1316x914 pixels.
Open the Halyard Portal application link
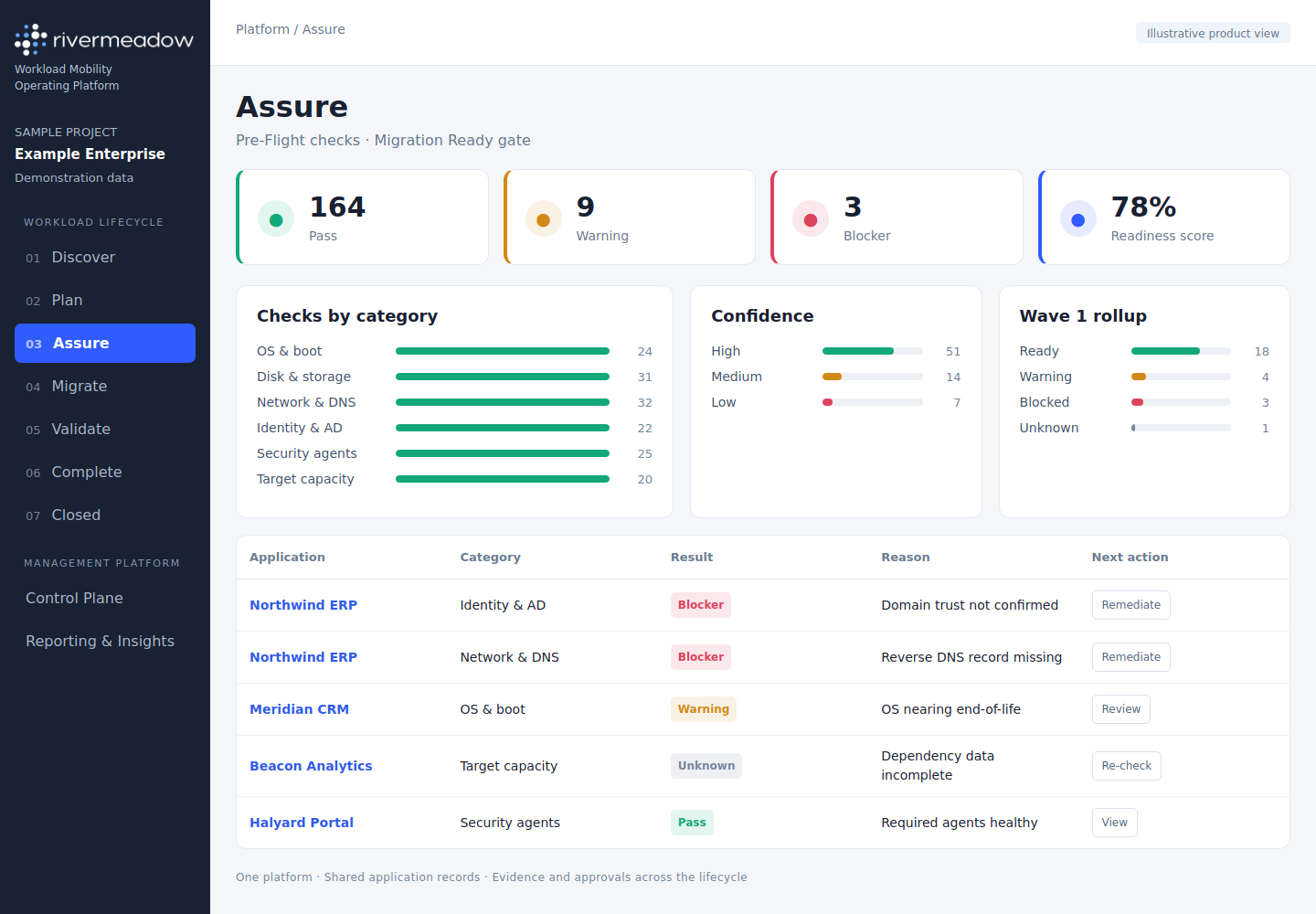coord(302,823)
